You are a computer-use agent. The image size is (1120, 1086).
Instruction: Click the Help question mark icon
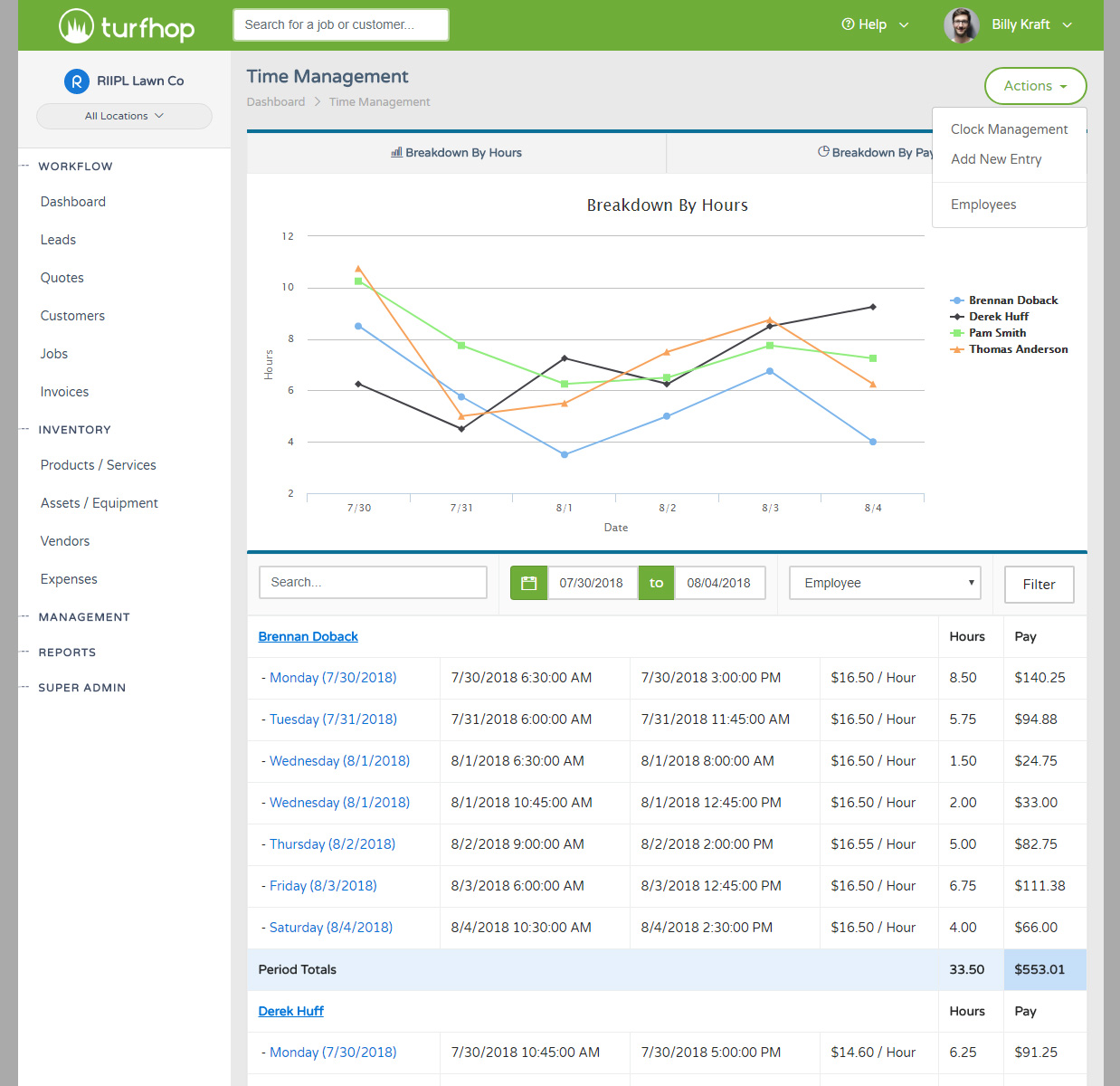[848, 24]
